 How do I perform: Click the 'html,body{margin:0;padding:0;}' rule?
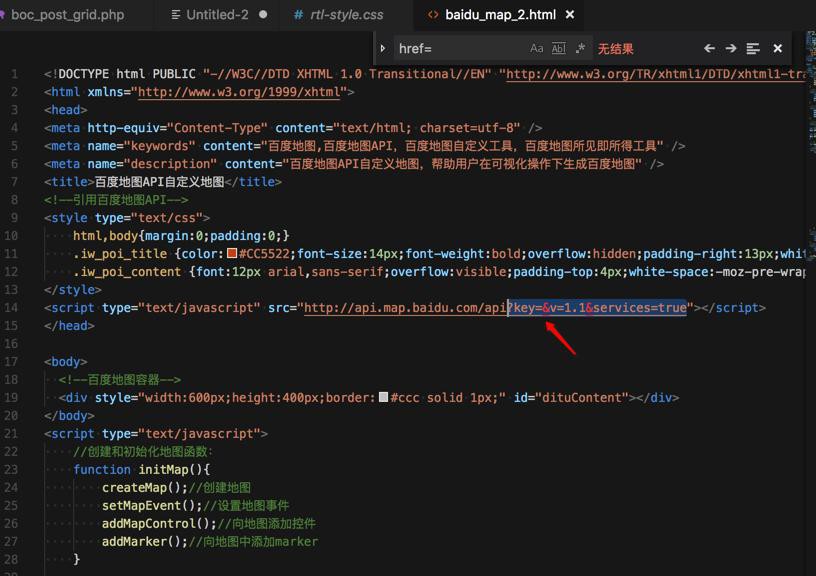tap(181, 236)
